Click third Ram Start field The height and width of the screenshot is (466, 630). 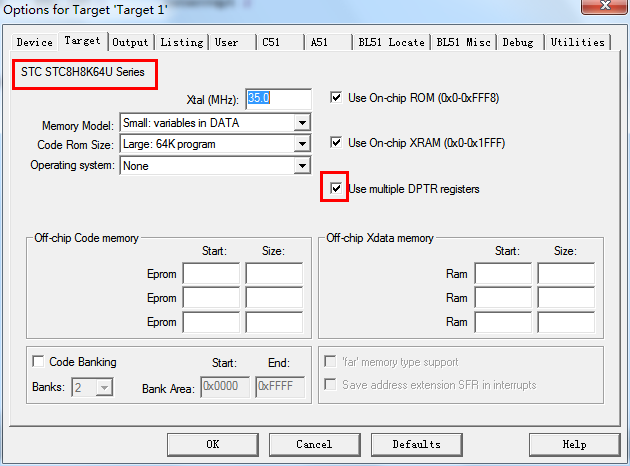pyautogui.click(x=503, y=322)
